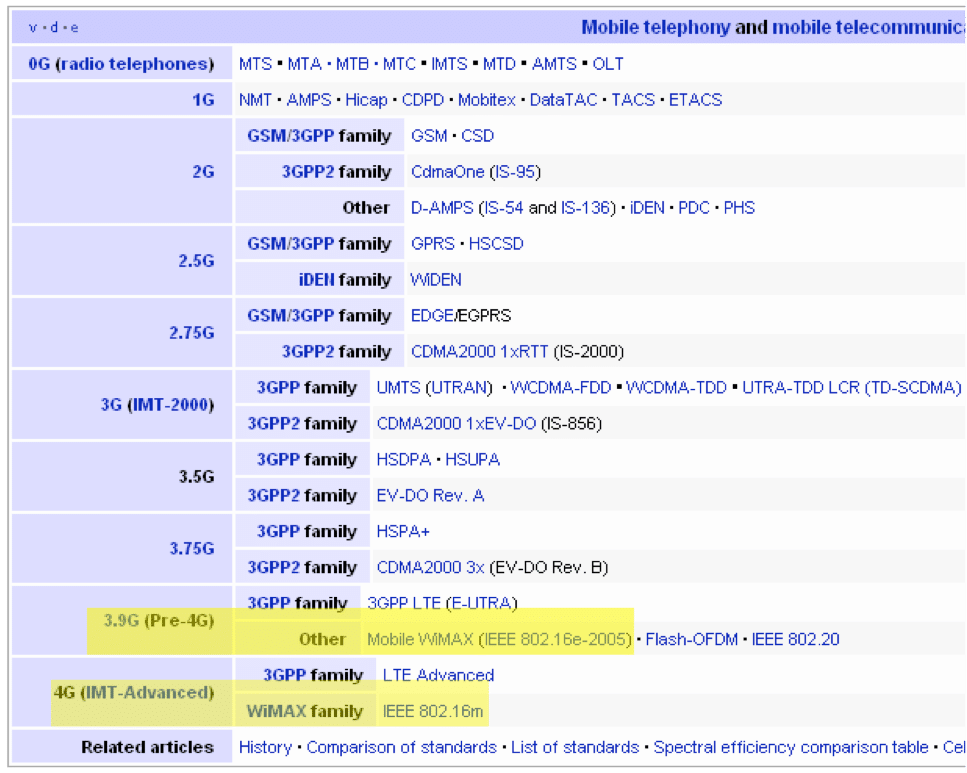The image size is (967, 773).
Task: Open the OLT link
Action: pyautogui.click(x=607, y=64)
